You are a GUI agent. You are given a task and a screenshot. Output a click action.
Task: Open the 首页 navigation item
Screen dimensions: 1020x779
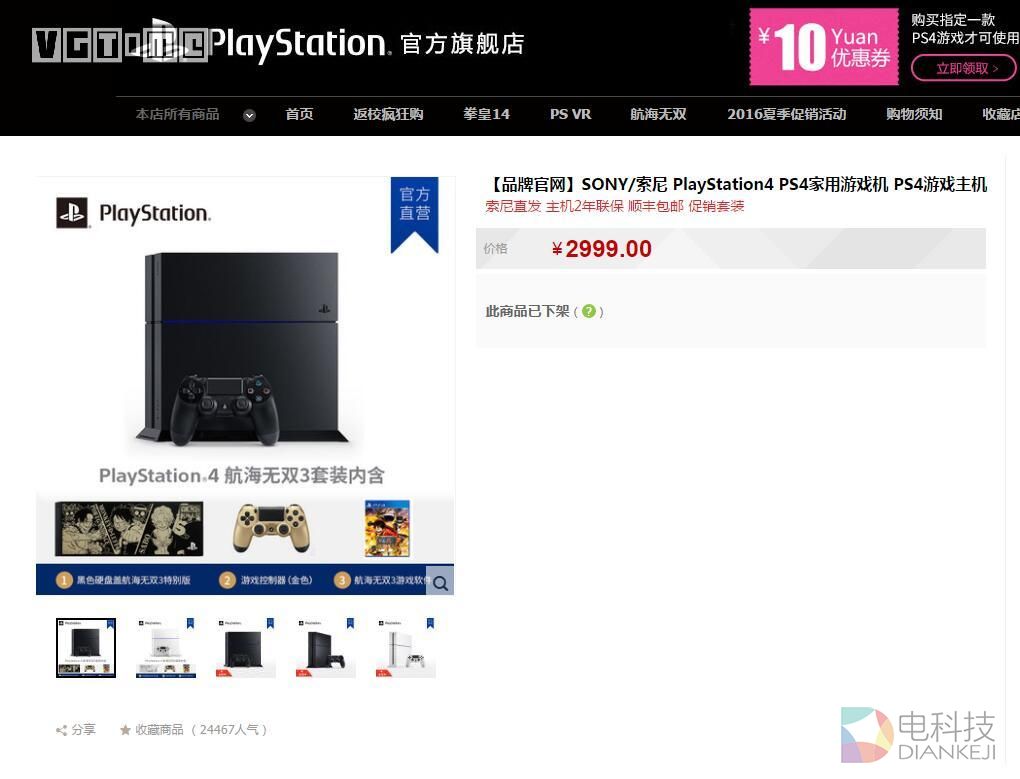(x=299, y=114)
